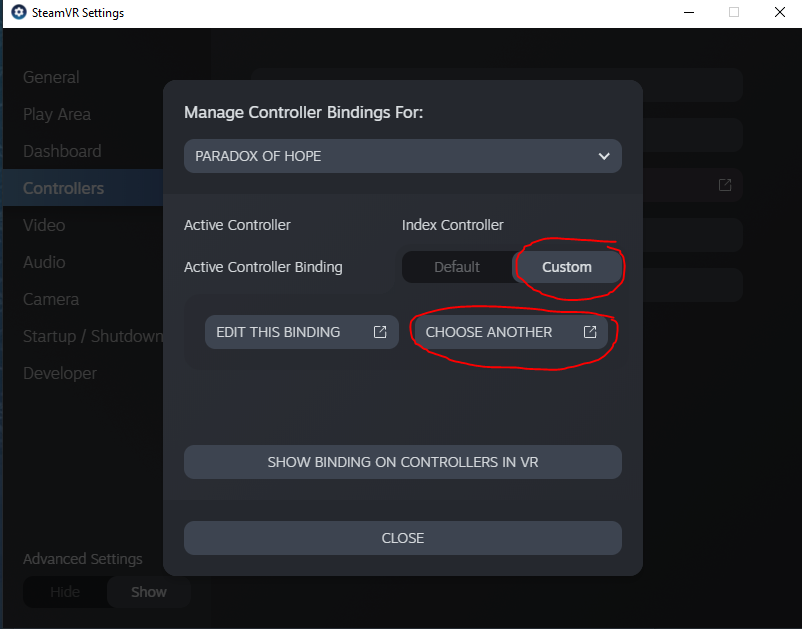This screenshot has width=802, height=629.
Task: Switch binding to Default
Action: tap(457, 267)
